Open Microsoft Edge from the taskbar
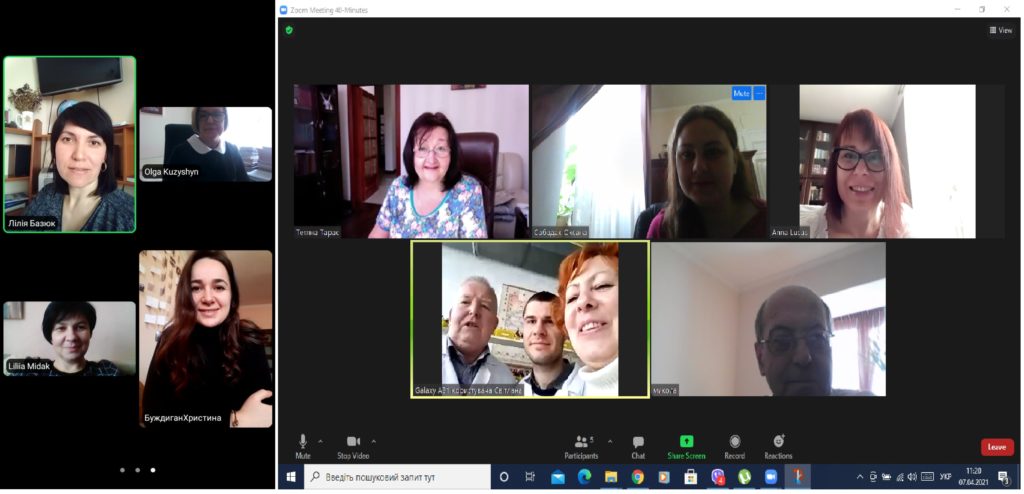 pyautogui.click(x=584, y=477)
